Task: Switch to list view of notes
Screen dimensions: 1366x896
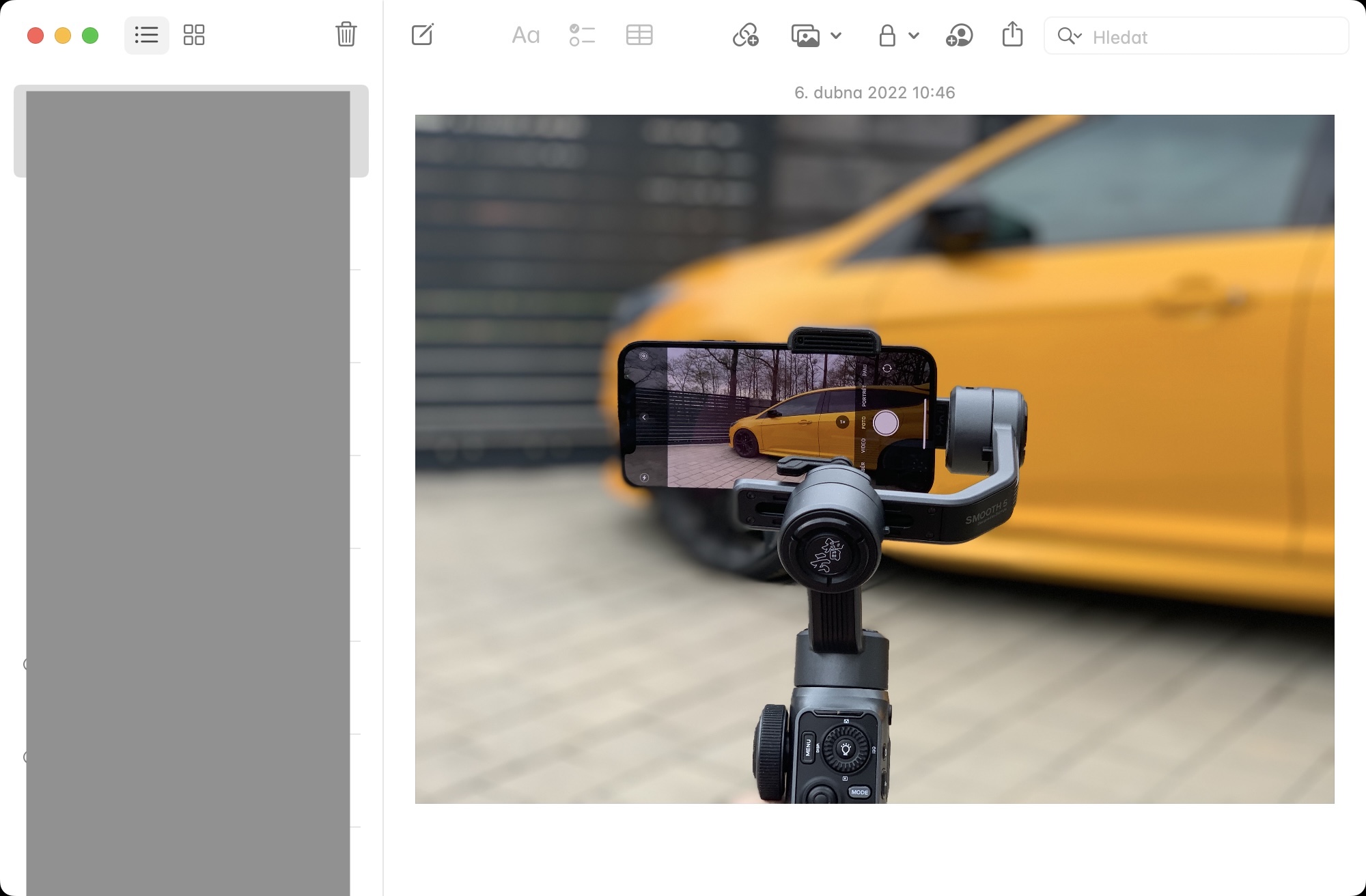Action: (146, 36)
